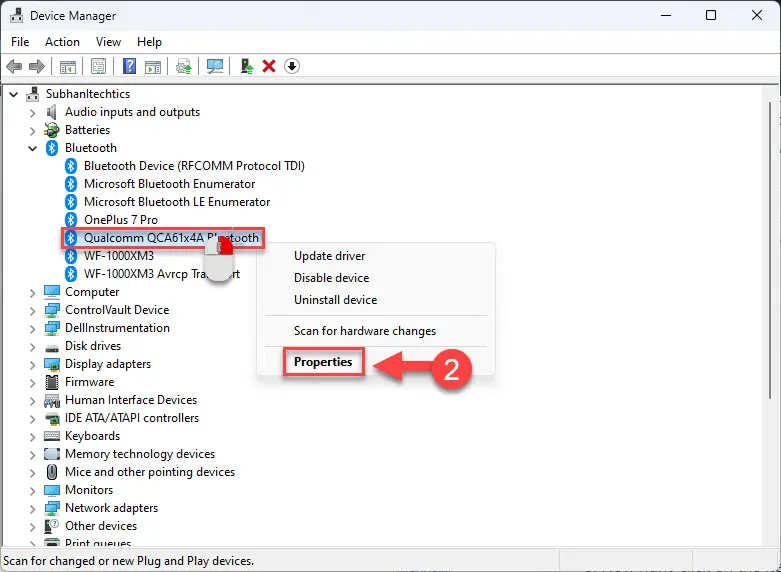781x572 pixels.
Task: Click the Batteries category icon
Action: 52,130
